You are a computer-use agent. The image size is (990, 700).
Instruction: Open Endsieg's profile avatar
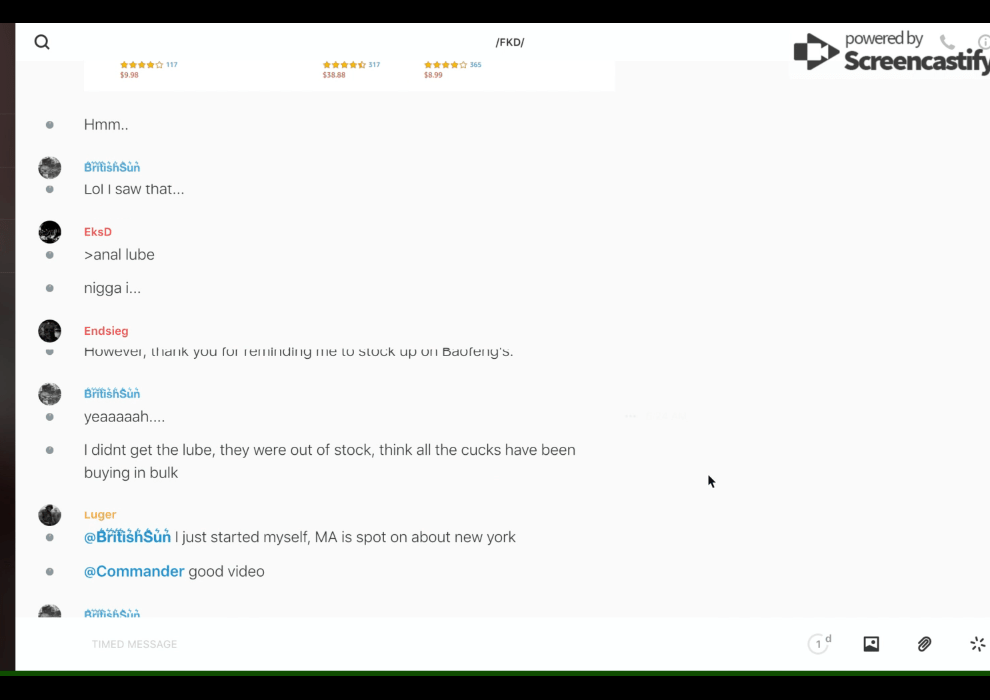[50, 331]
